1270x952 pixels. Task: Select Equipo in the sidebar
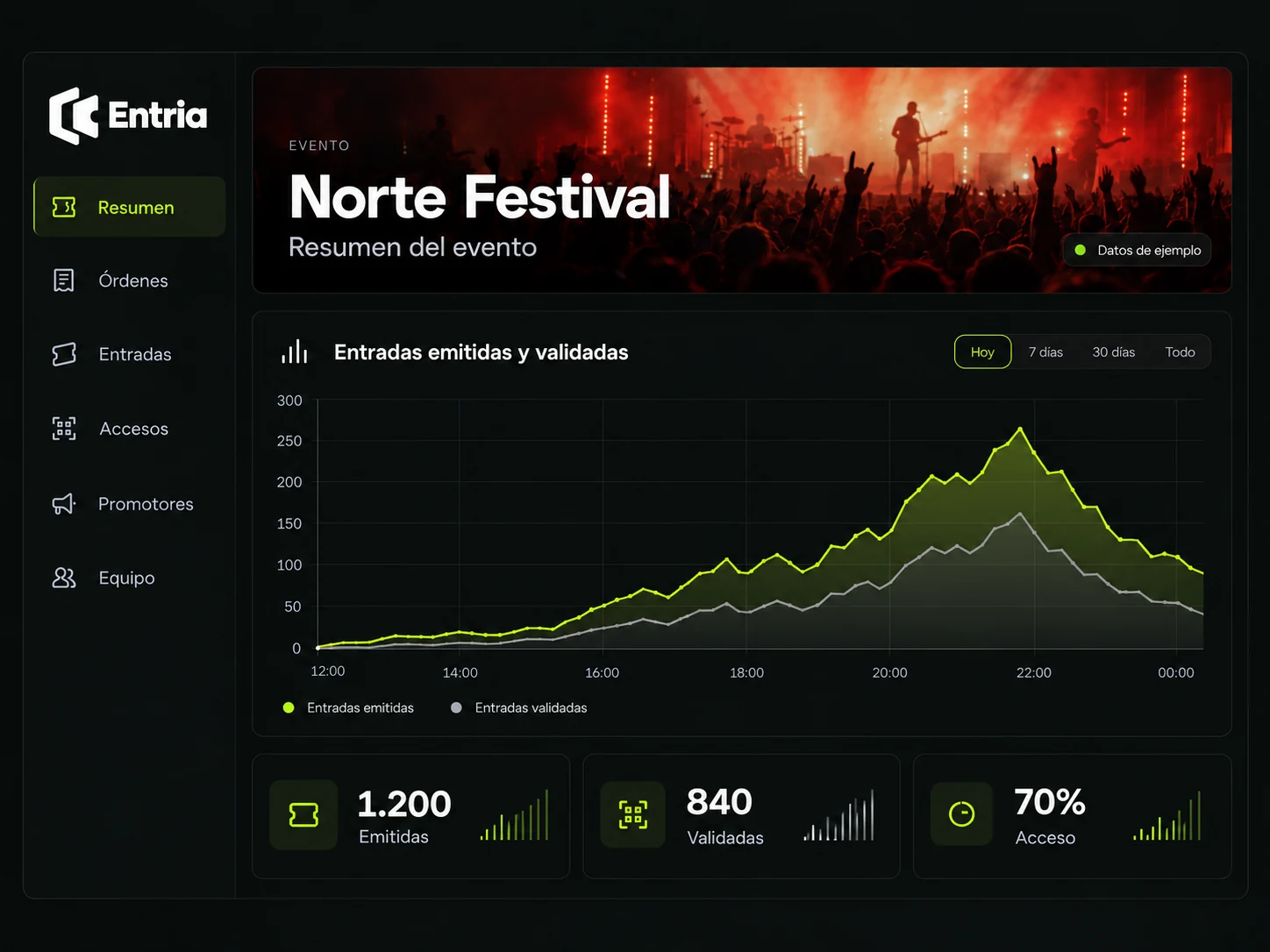tap(130, 578)
